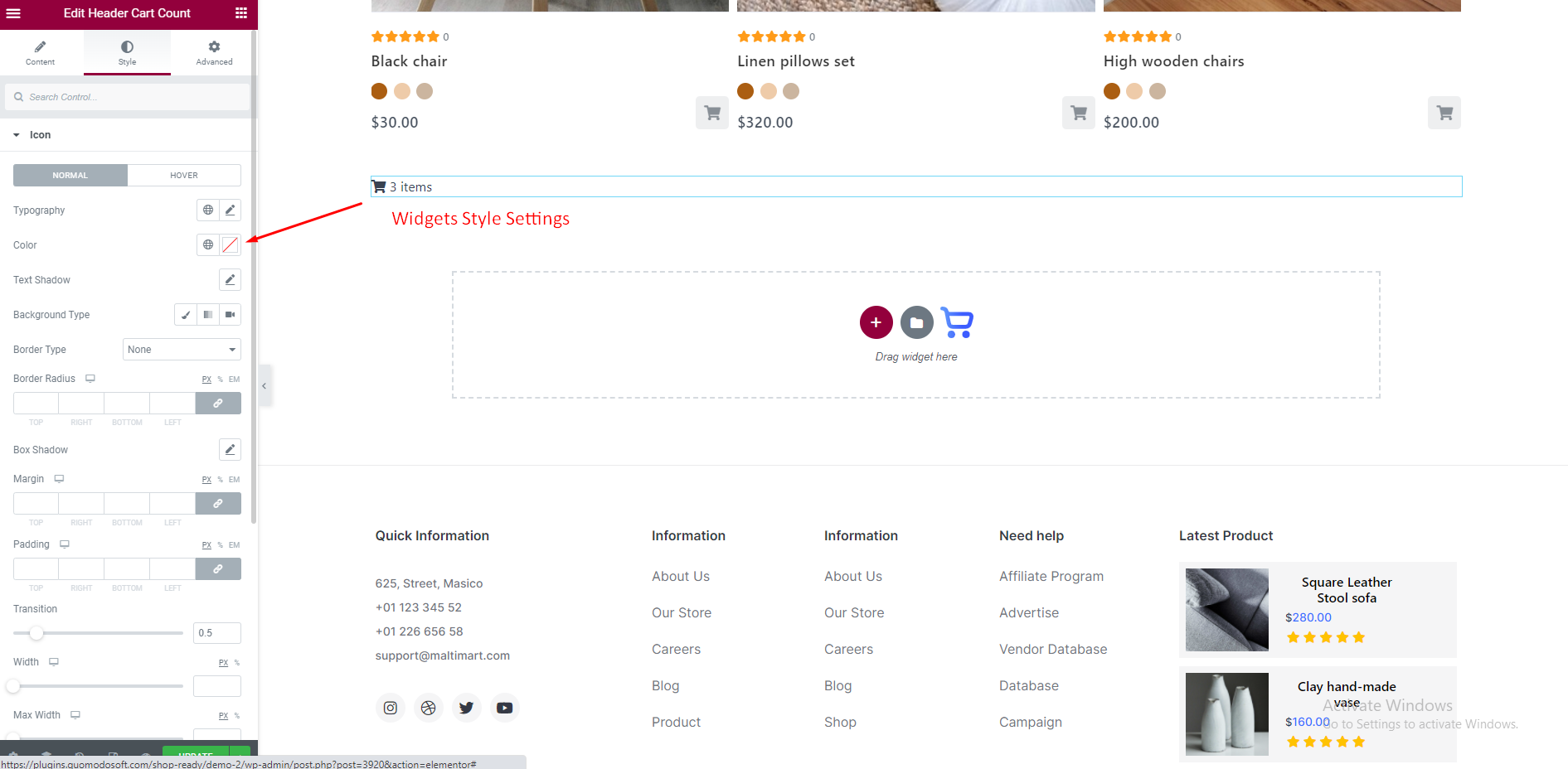1568x769 pixels.
Task: Switch to the Content tab
Action: click(40, 53)
